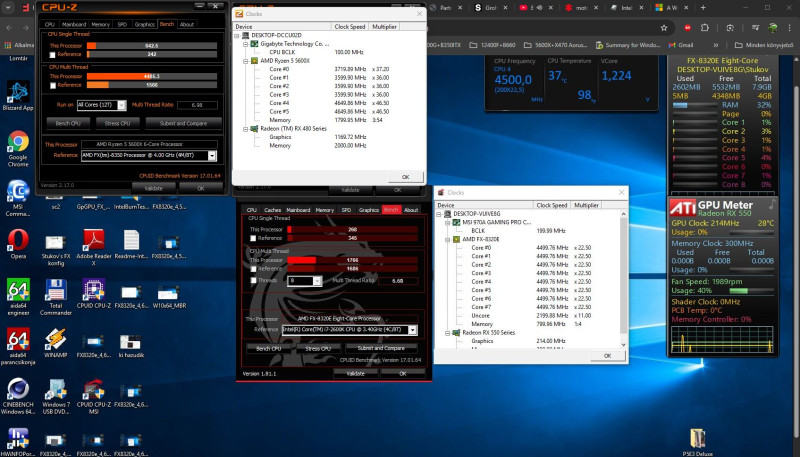Enable the Threads checkbox in red CPU-Z
This screenshot has height=457, width=800.
click(253, 280)
